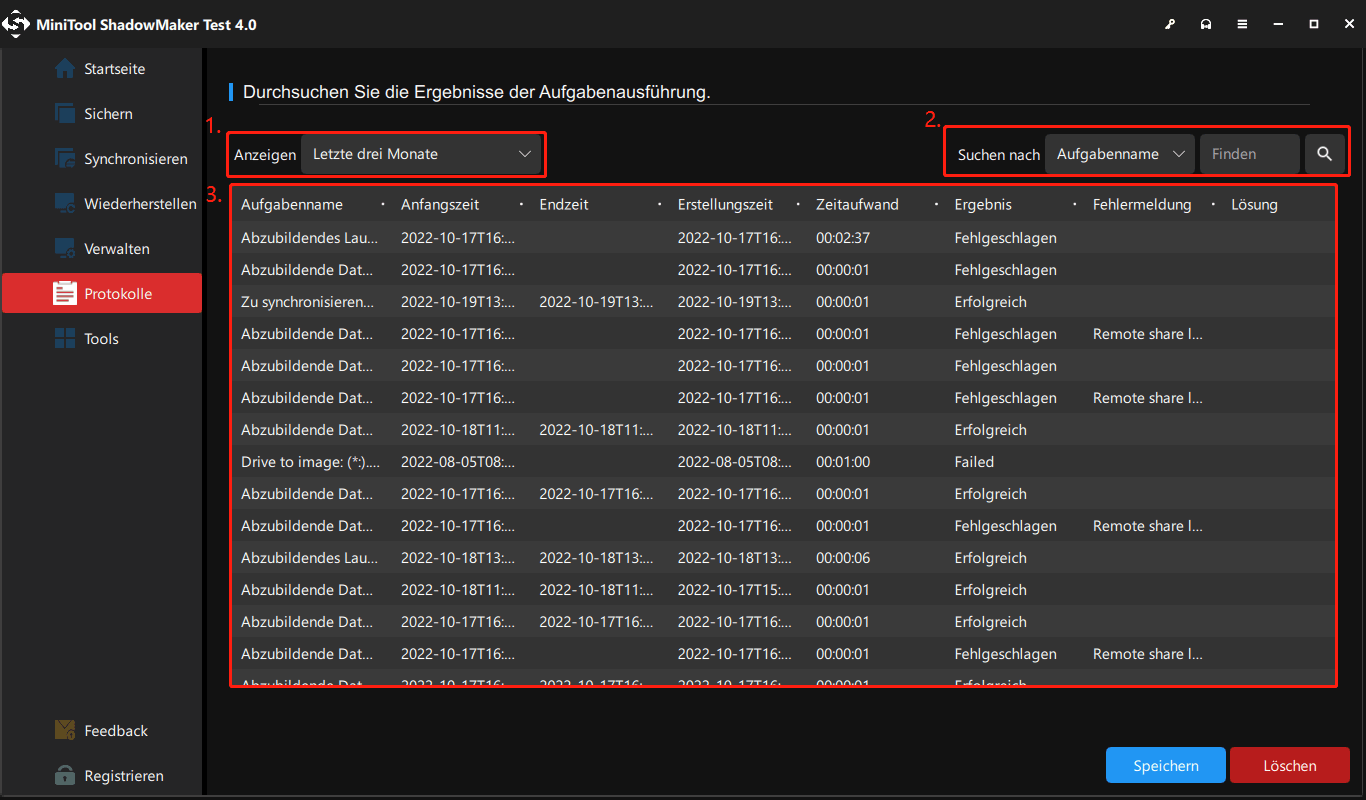The image size is (1366, 800).
Task: Click the Zeitaufwand column header
Action: pyautogui.click(x=857, y=204)
